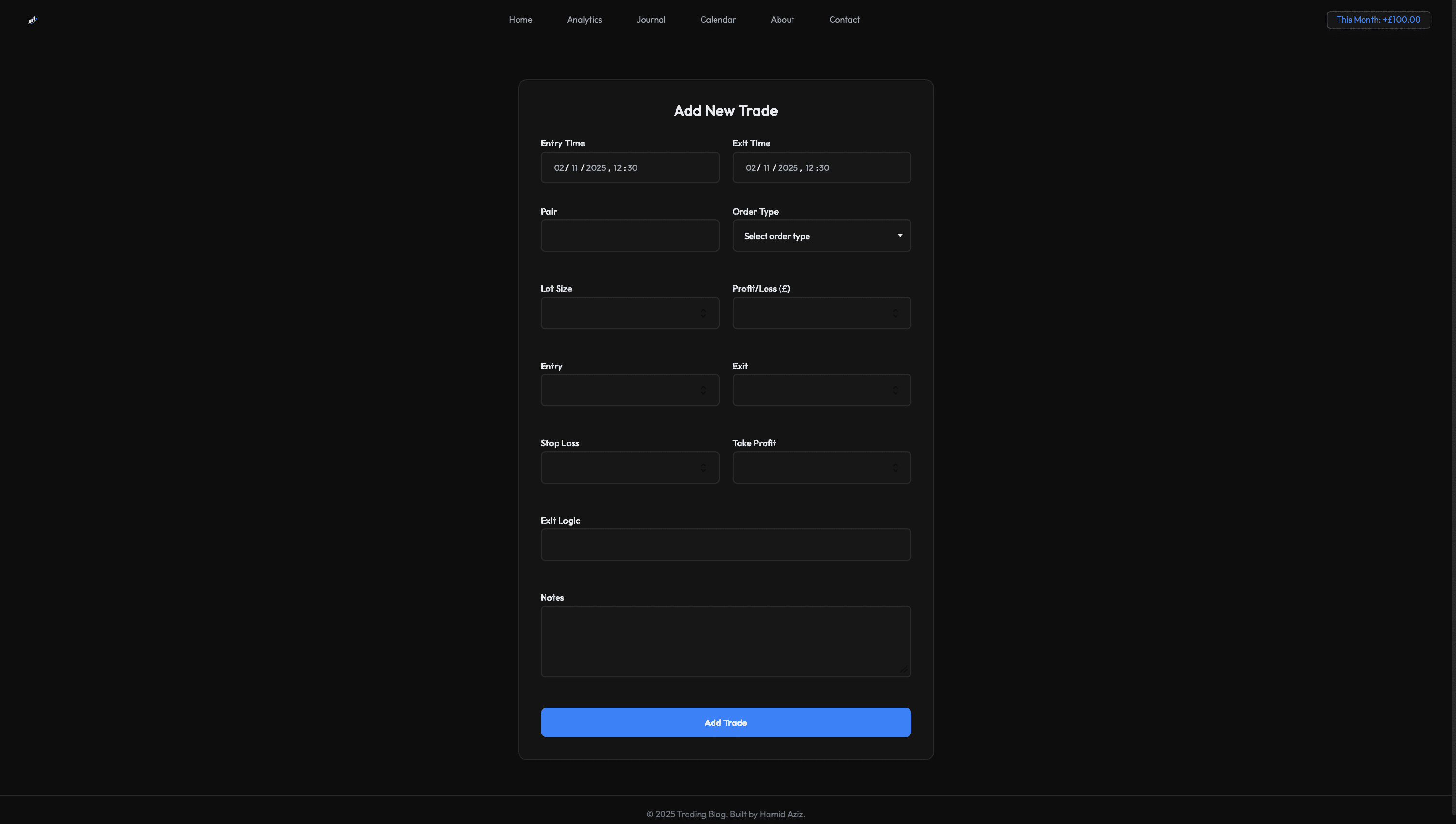Open the About page
1456x824 pixels.
[782, 19]
